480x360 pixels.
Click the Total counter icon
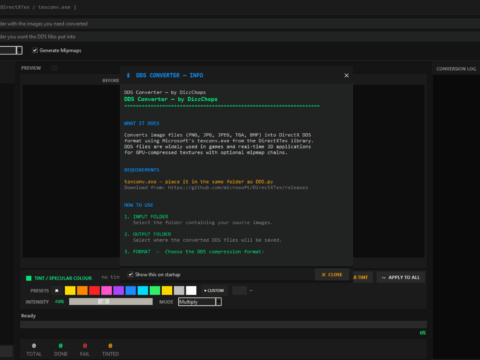pyautogui.click(x=34, y=346)
